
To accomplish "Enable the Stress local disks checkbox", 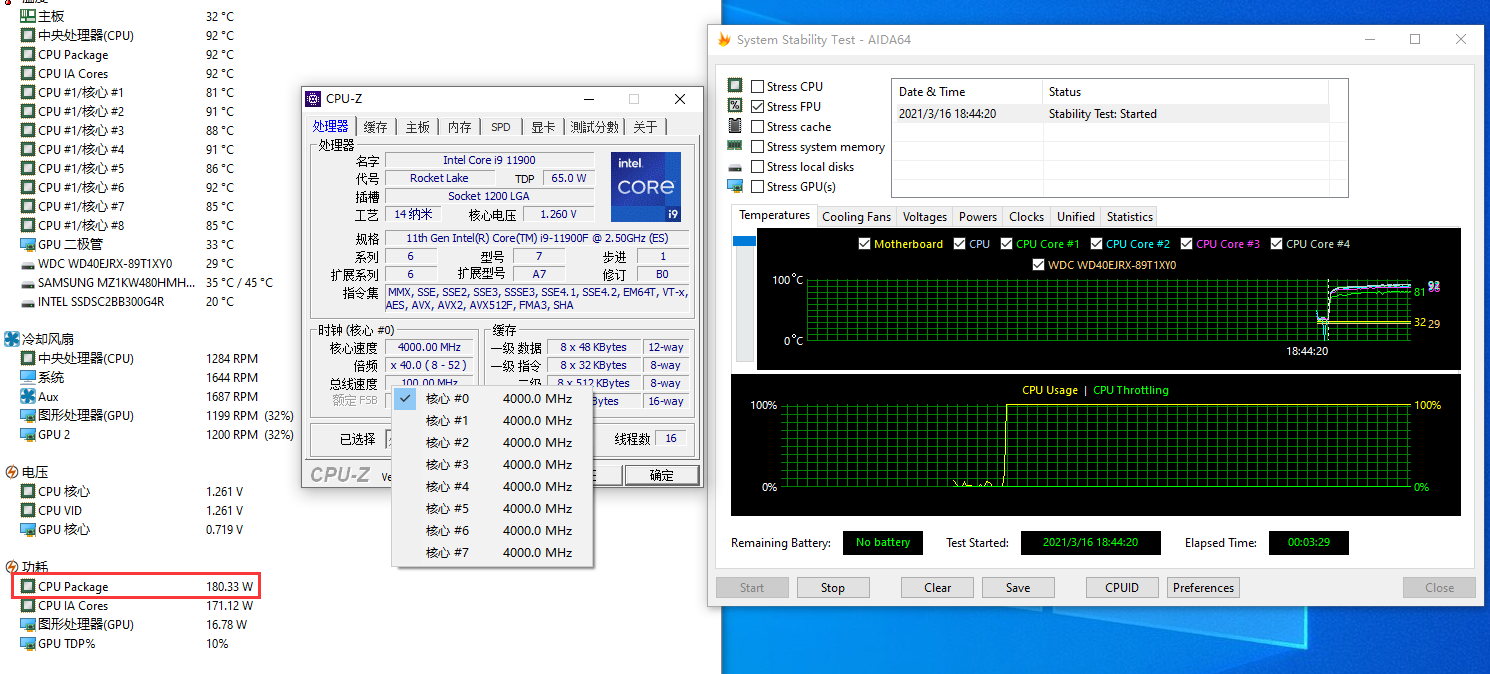I will 758,167.
